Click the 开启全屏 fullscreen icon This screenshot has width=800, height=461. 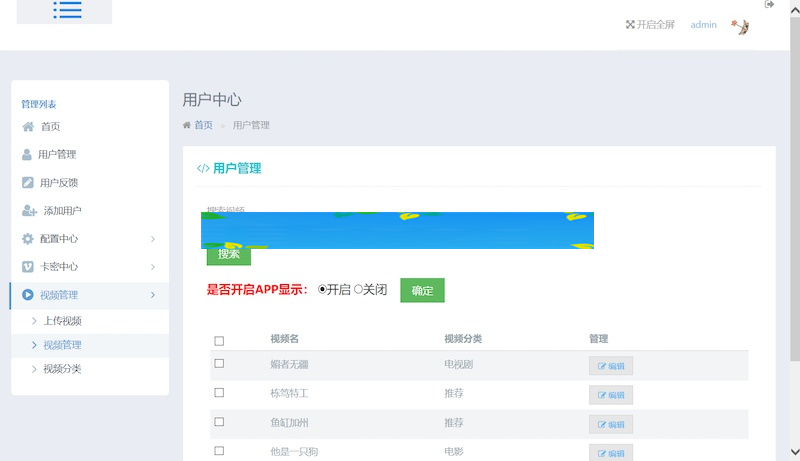click(x=630, y=25)
